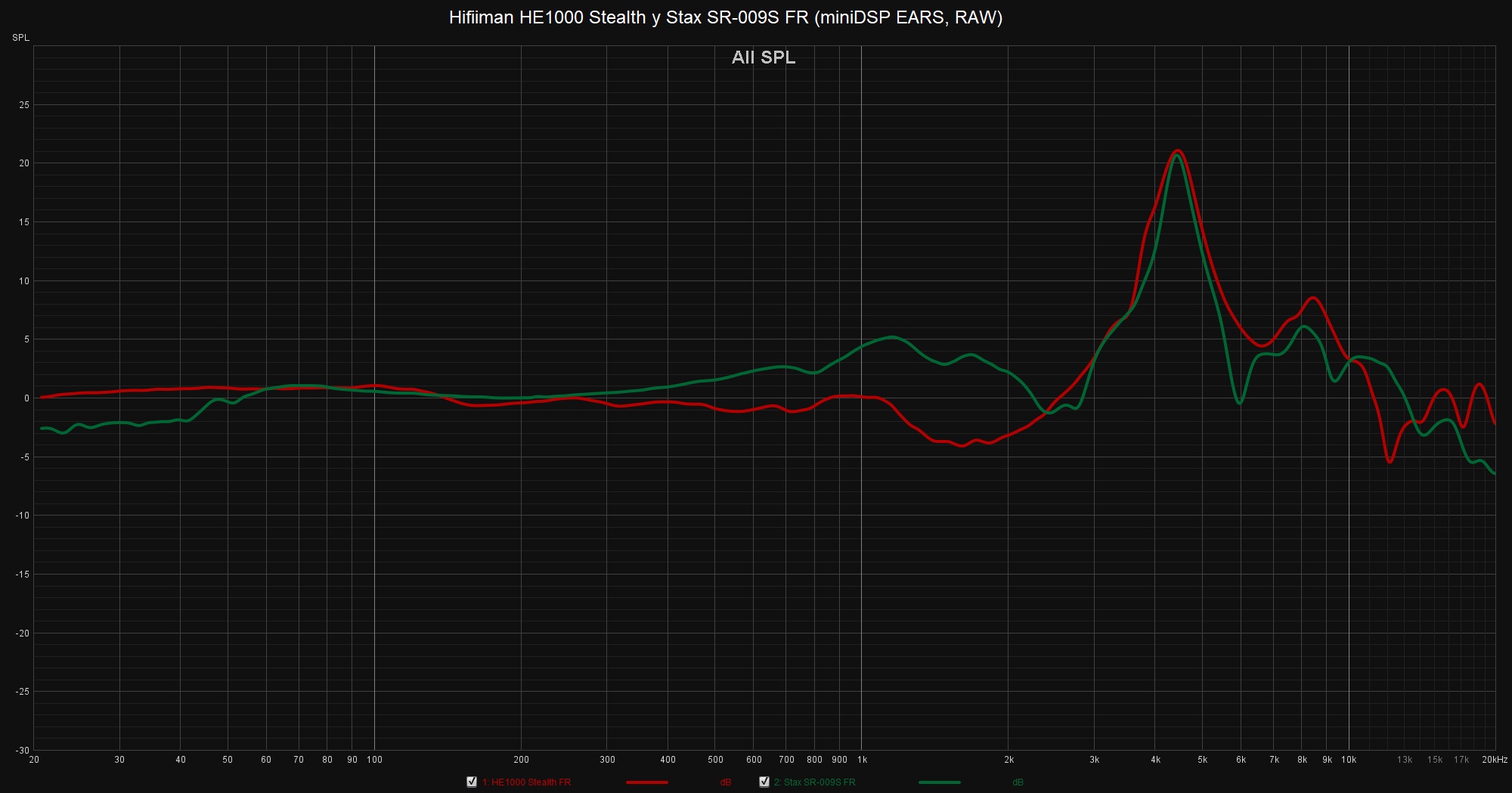Click the 'All SPL' graph heading

point(764,57)
